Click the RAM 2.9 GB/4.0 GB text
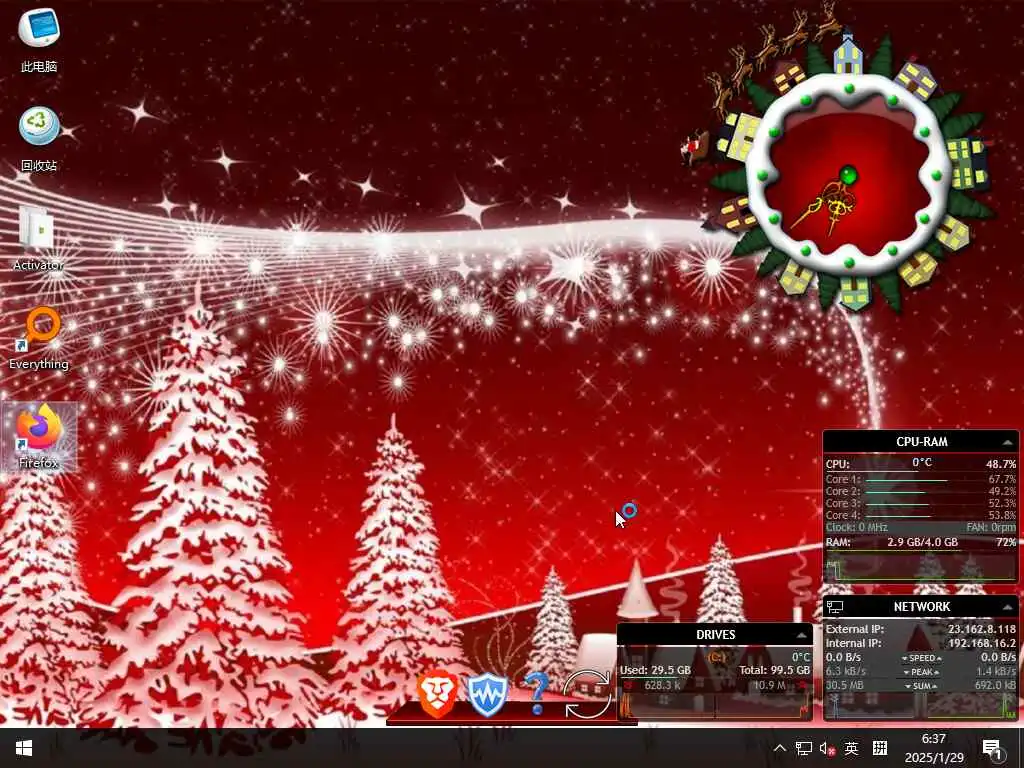Screen dimensions: 1024x768 point(923,542)
